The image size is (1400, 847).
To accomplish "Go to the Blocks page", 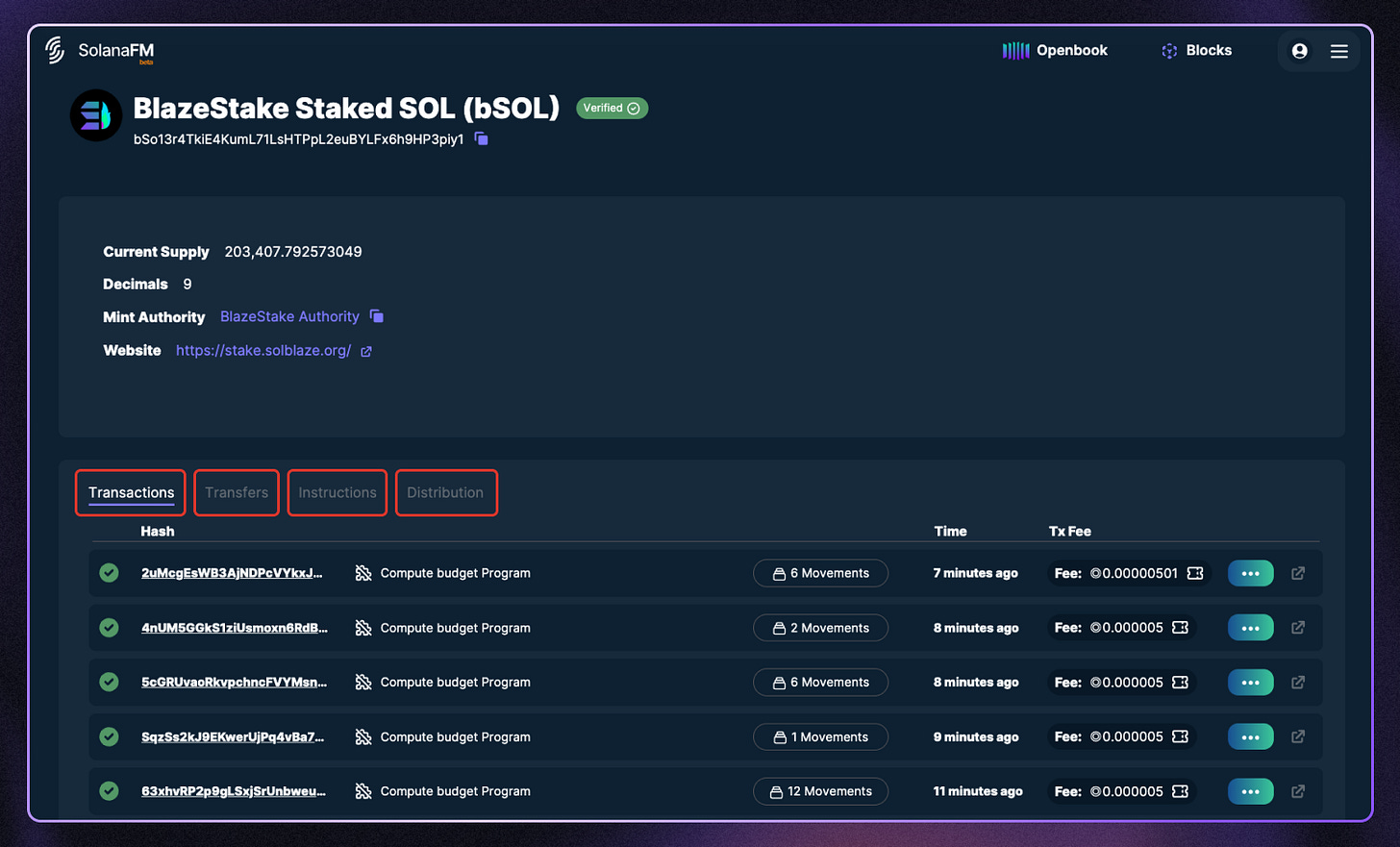I will pos(1196,50).
